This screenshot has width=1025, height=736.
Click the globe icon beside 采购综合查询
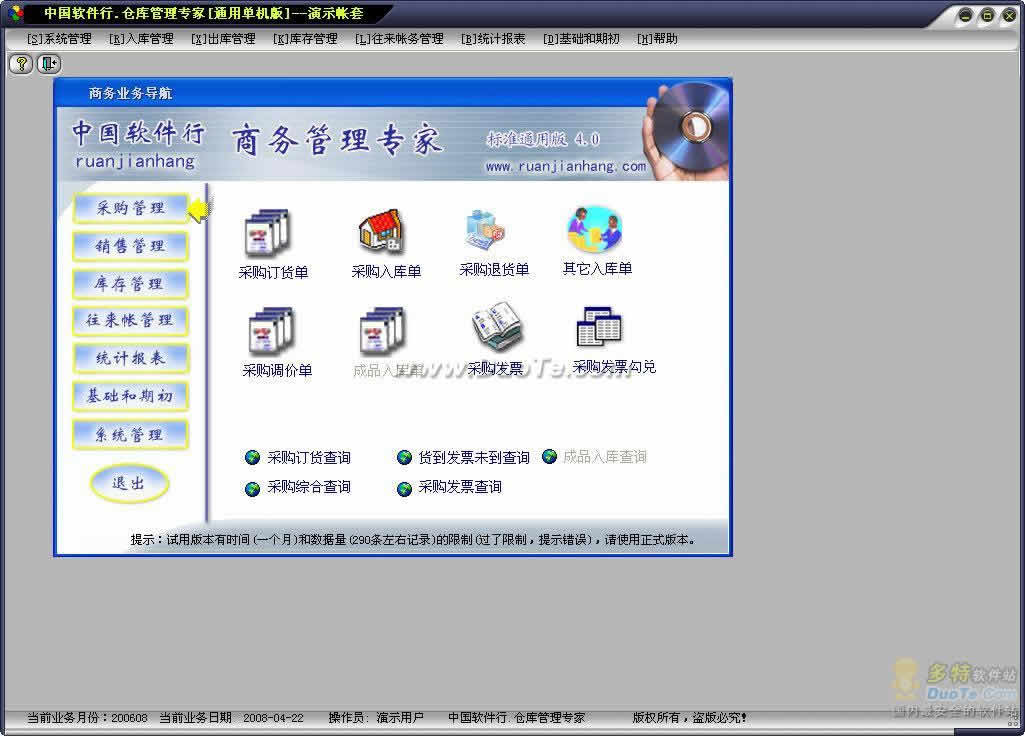(252, 489)
